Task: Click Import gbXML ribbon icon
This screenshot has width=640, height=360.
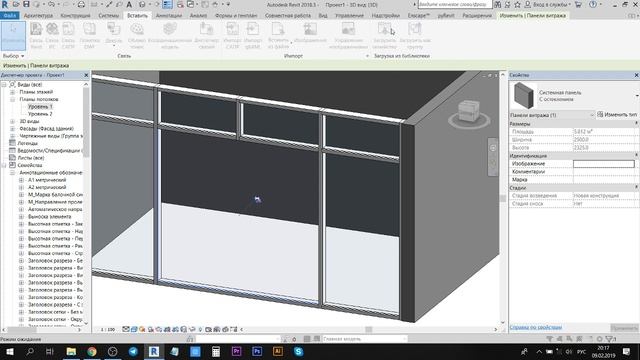Action: (253, 36)
